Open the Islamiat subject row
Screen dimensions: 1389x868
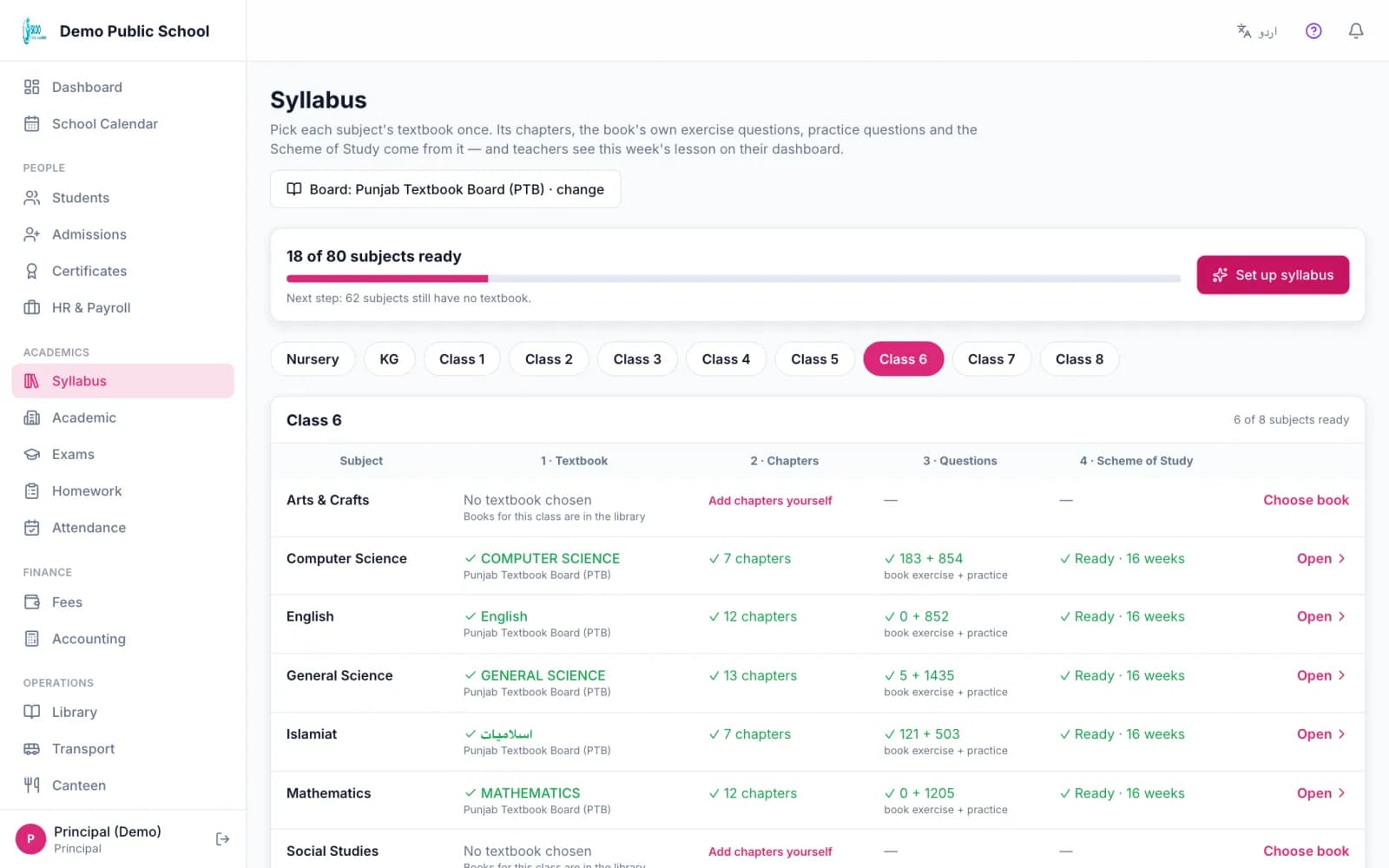coord(1320,733)
